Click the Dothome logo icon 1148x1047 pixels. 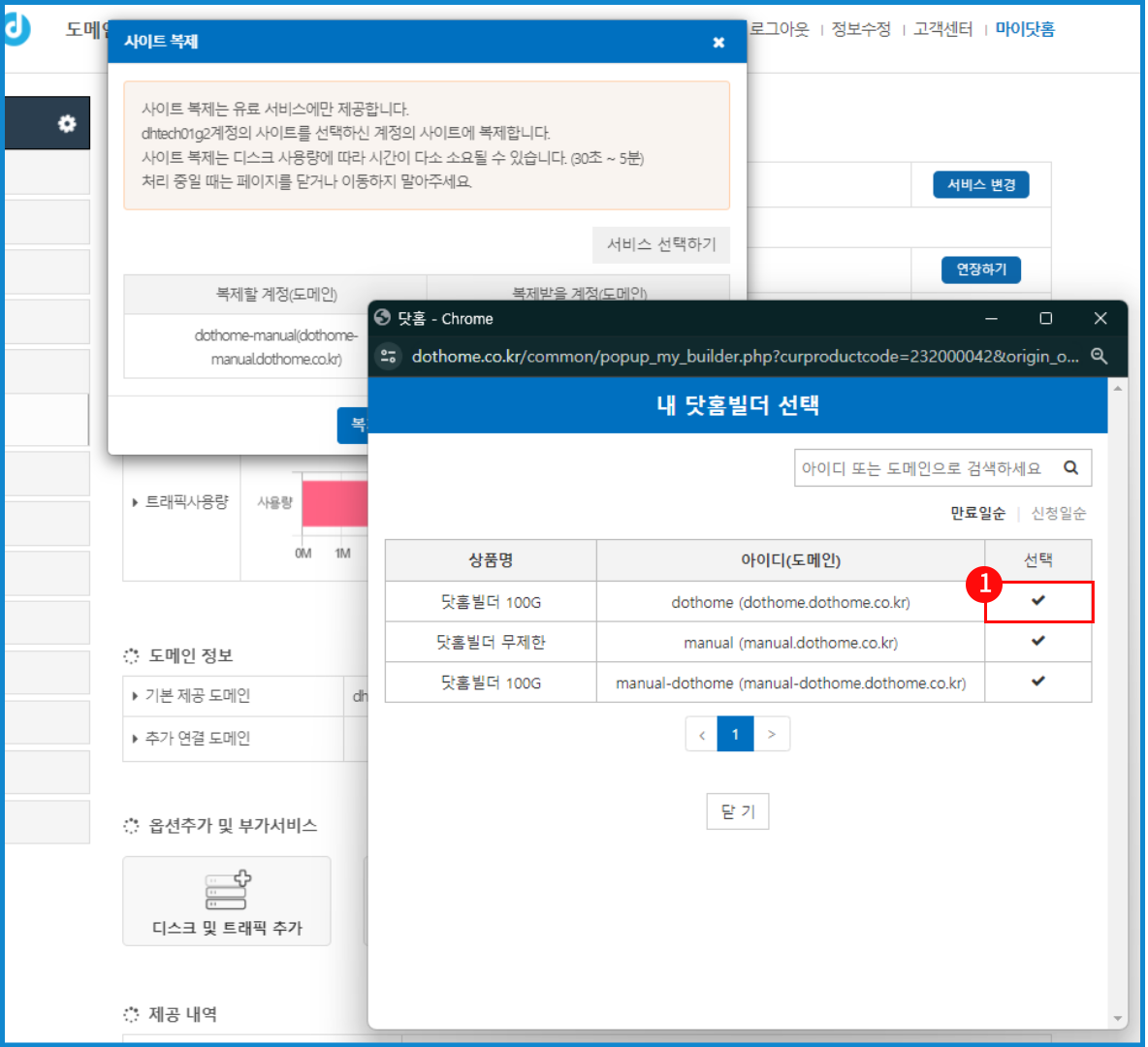16,29
